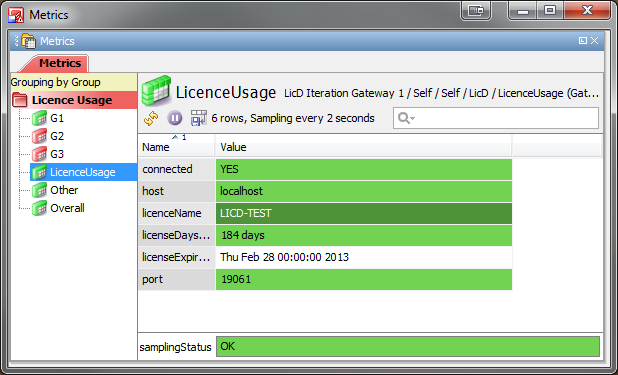Click the Grouping by Group header
The height and width of the screenshot is (375, 618).
[x=74, y=82]
